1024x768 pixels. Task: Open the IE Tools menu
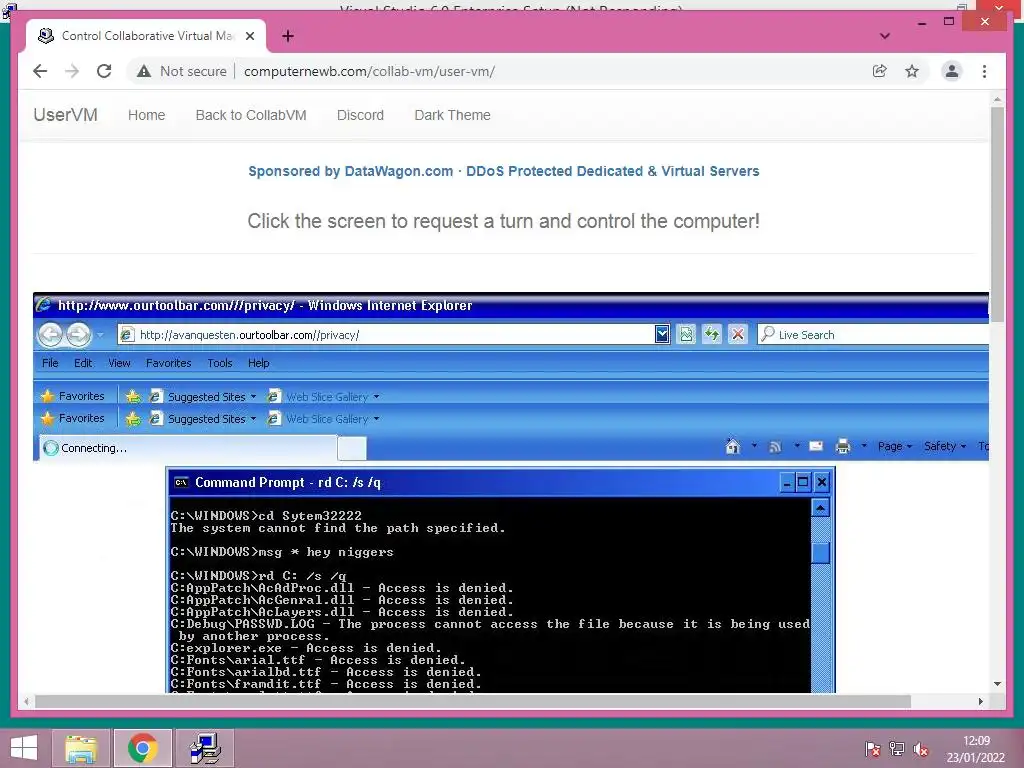220,363
